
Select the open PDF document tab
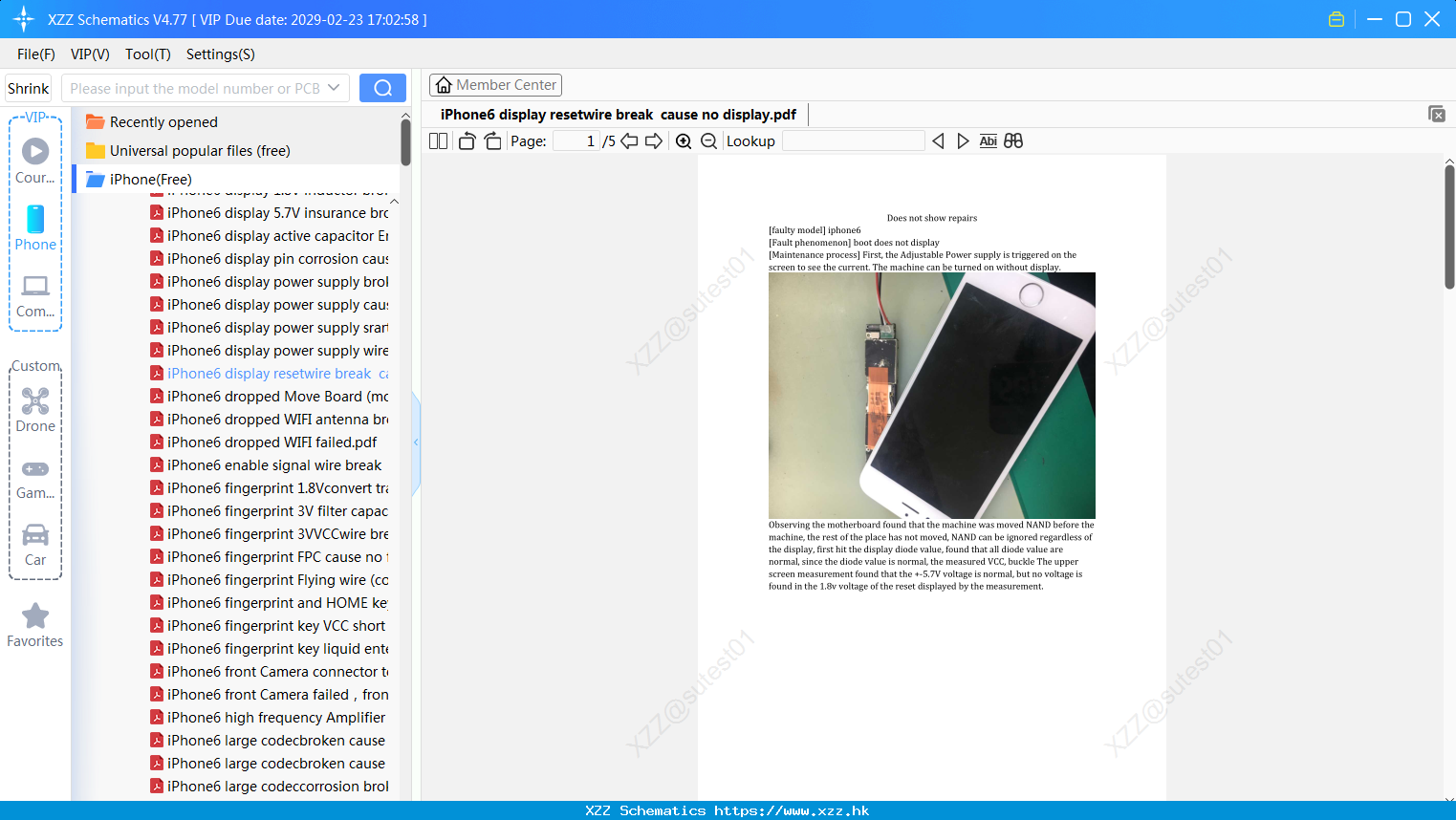(x=619, y=115)
